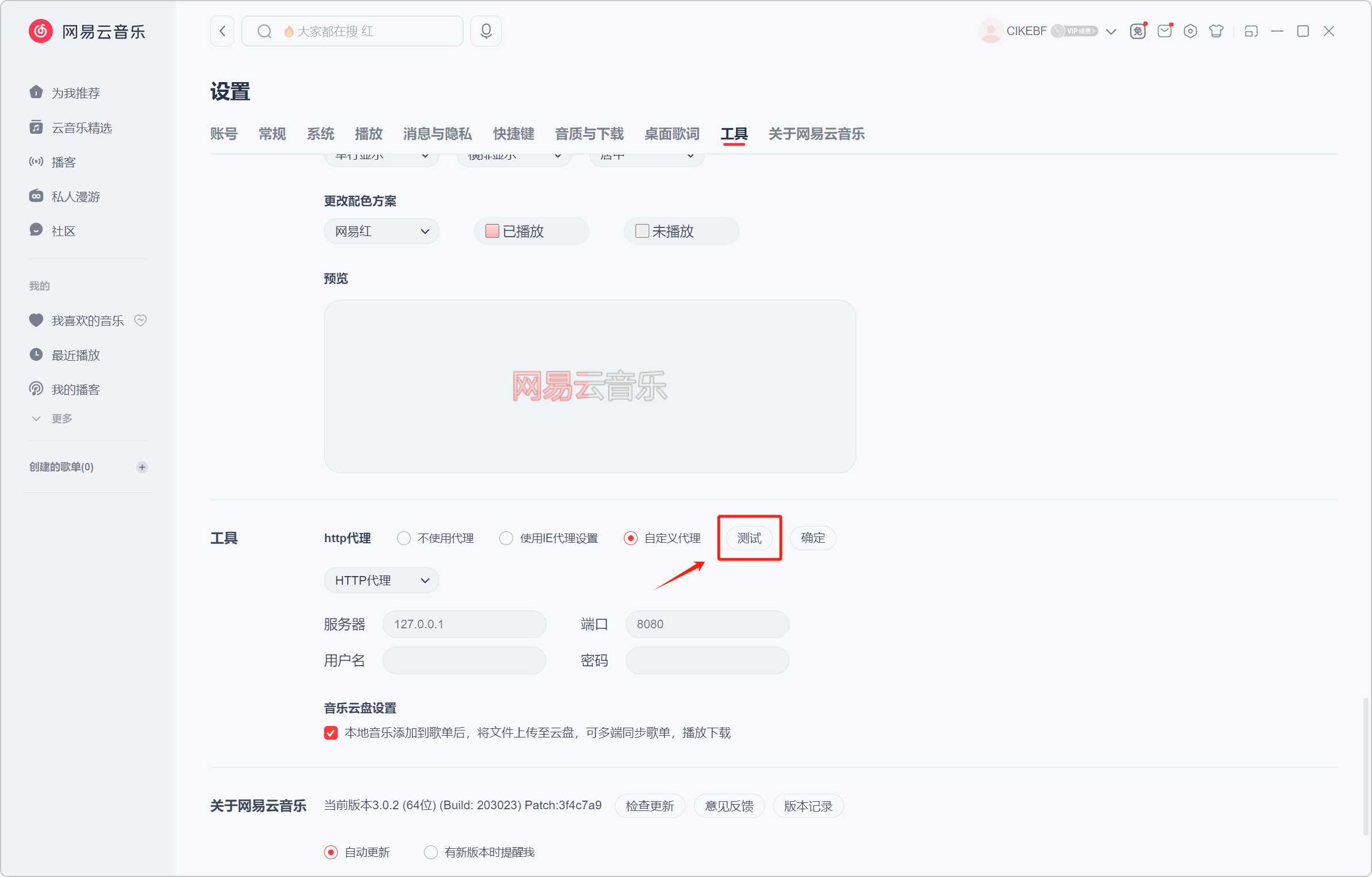Open the 网易红 color scheme dropdown
The image size is (1372, 877).
(382, 231)
